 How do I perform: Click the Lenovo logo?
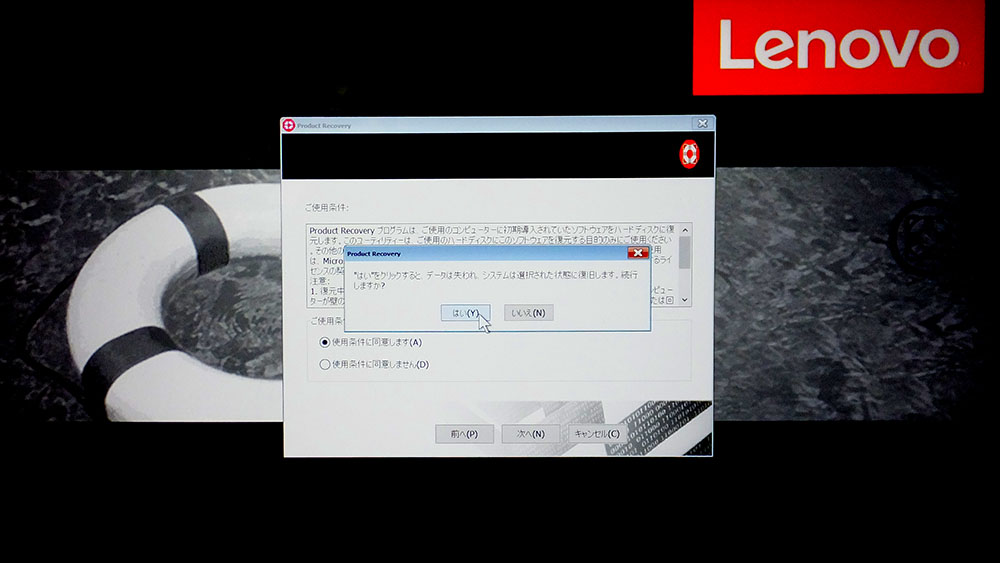[x=838, y=47]
